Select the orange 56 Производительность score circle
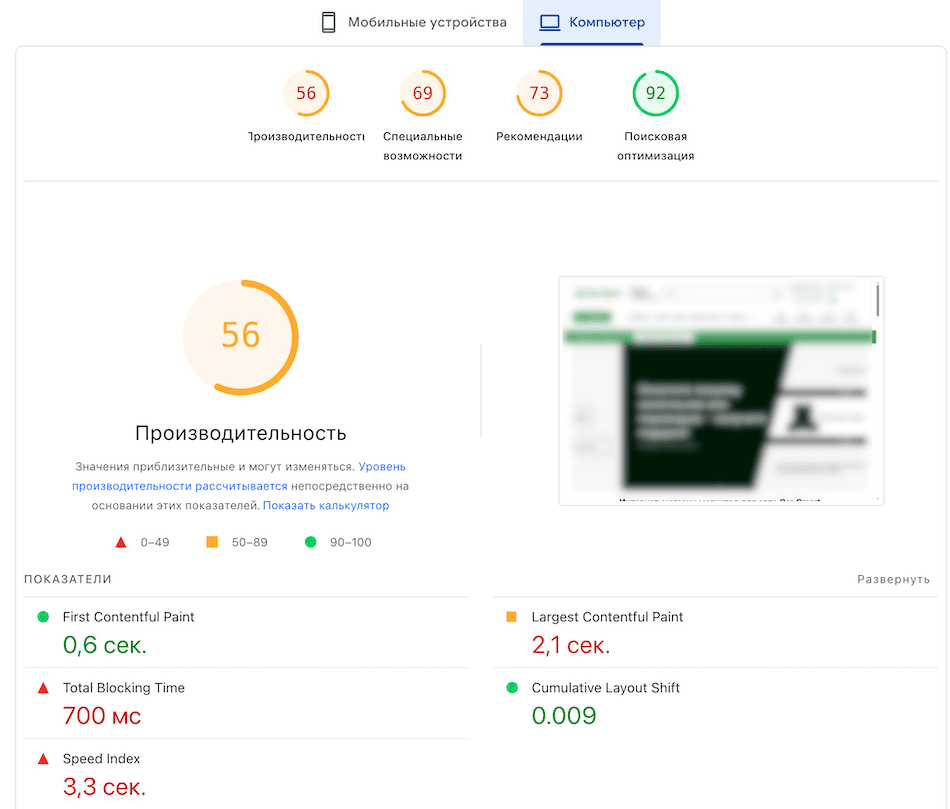 coord(307,92)
